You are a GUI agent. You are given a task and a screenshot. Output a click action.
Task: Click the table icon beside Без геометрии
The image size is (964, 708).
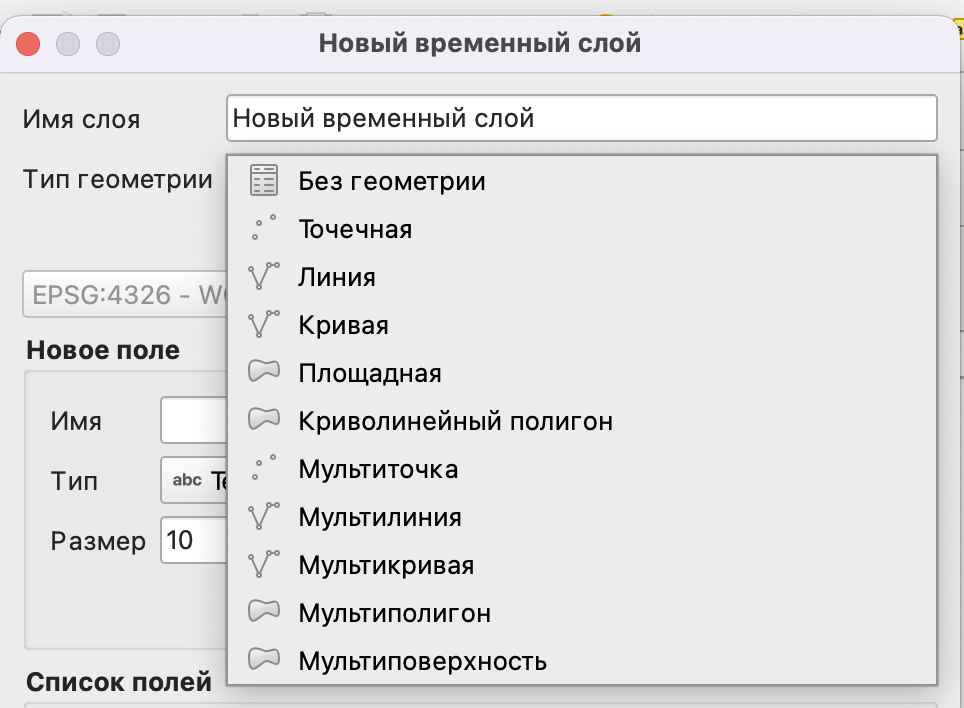(x=263, y=181)
